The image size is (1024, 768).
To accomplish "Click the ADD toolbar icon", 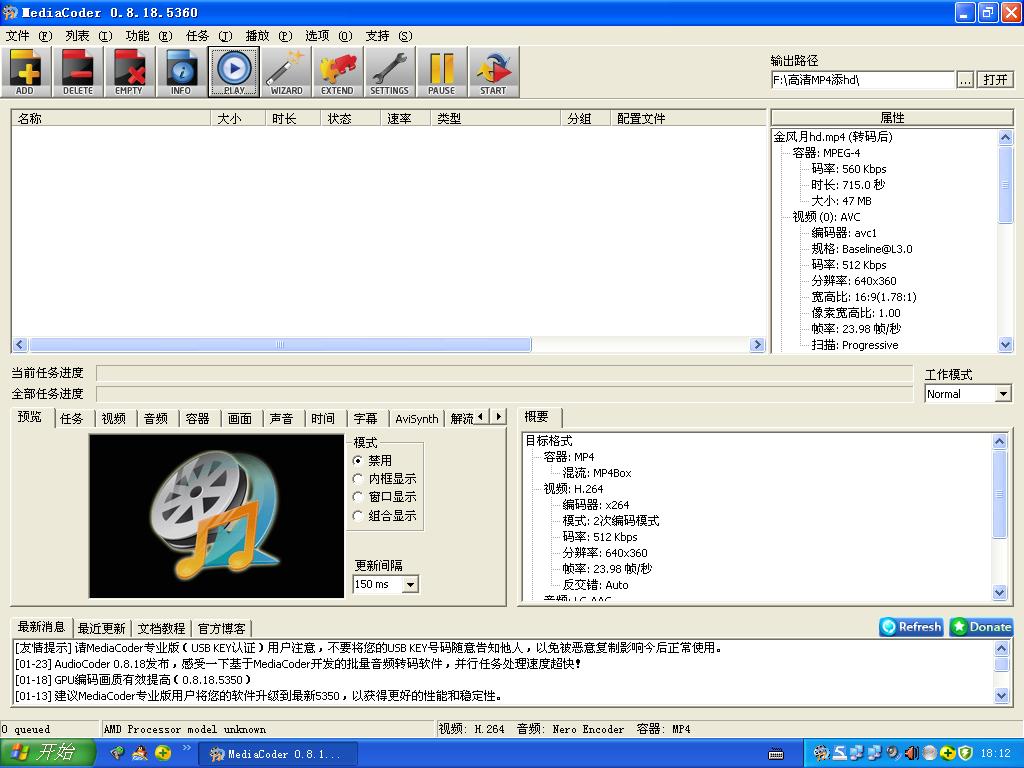I will pos(25,72).
